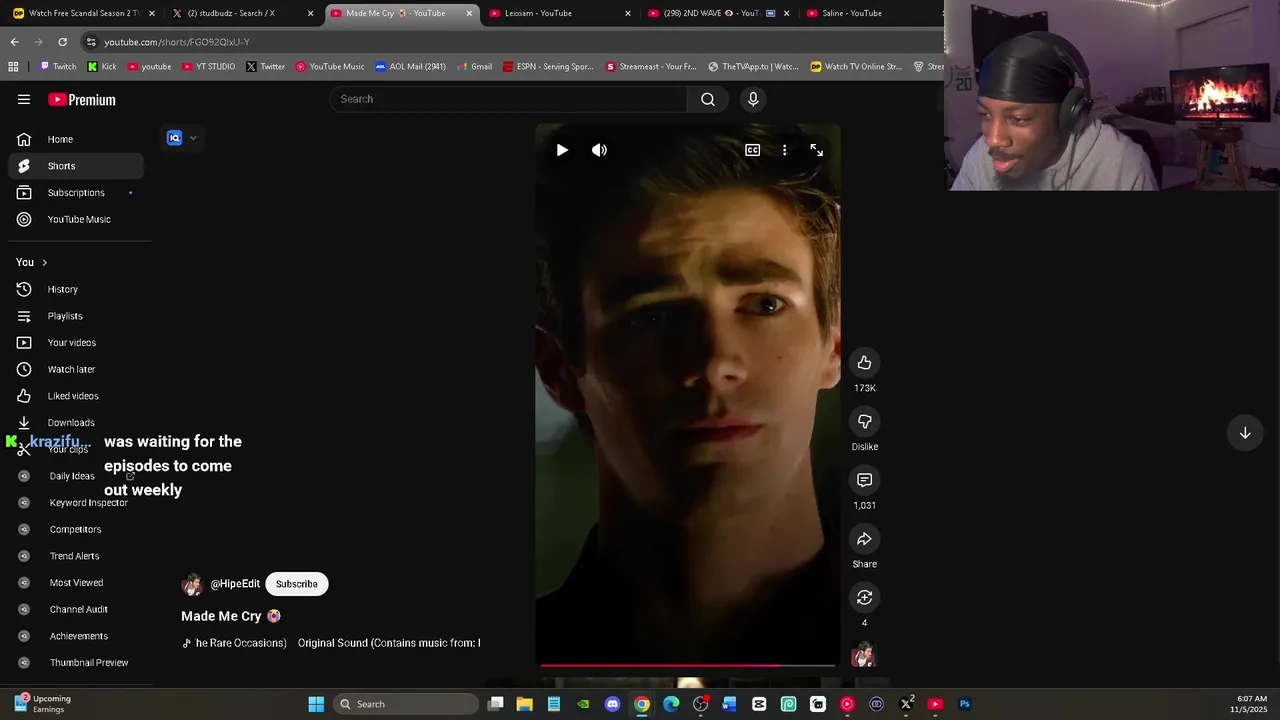The image size is (1280, 720).
Task: Open @HipeEdit channel avatar
Action: click(192, 584)
